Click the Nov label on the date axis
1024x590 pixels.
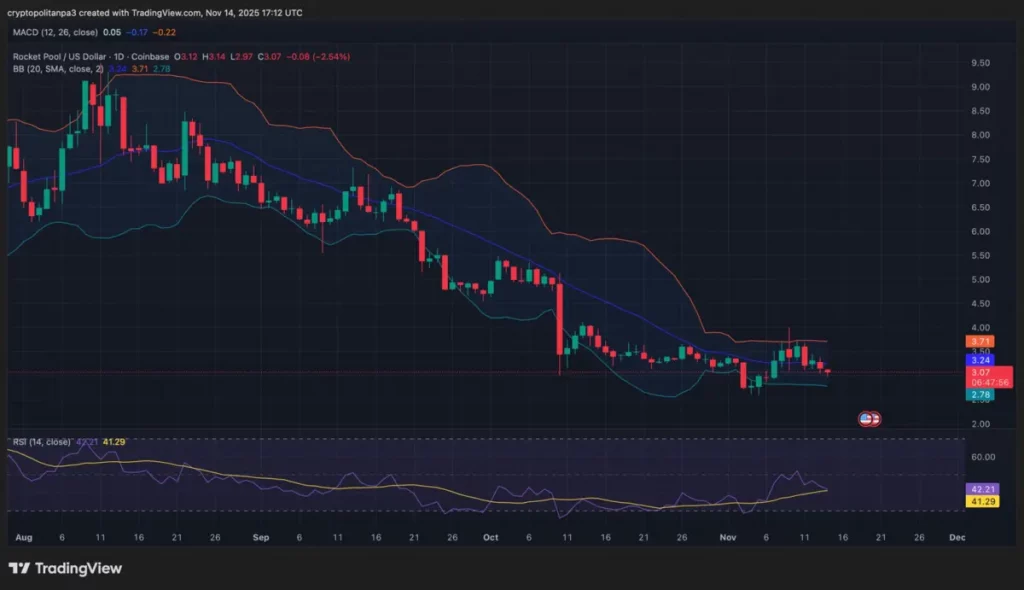coord(727,537)
